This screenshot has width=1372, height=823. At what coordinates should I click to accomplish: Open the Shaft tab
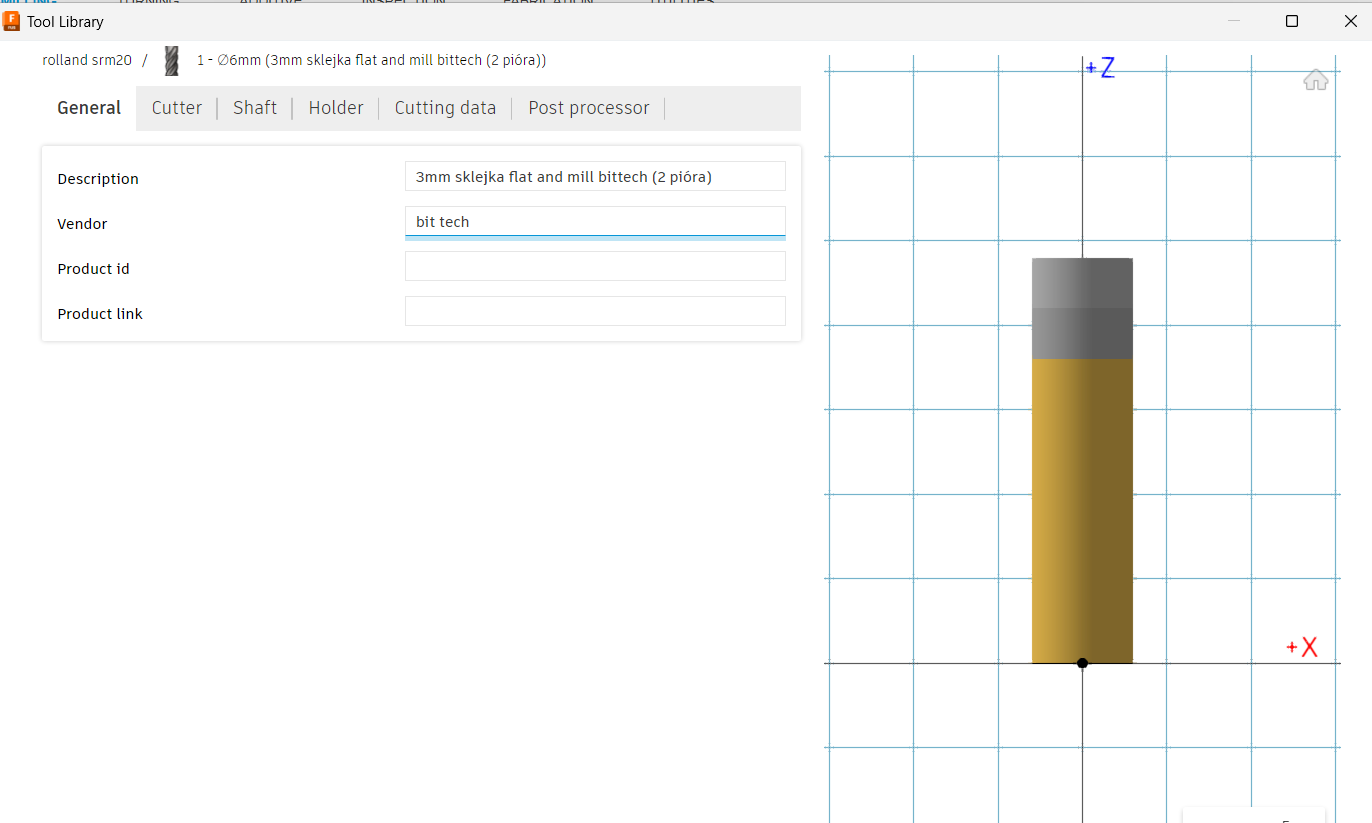point(255,108)
